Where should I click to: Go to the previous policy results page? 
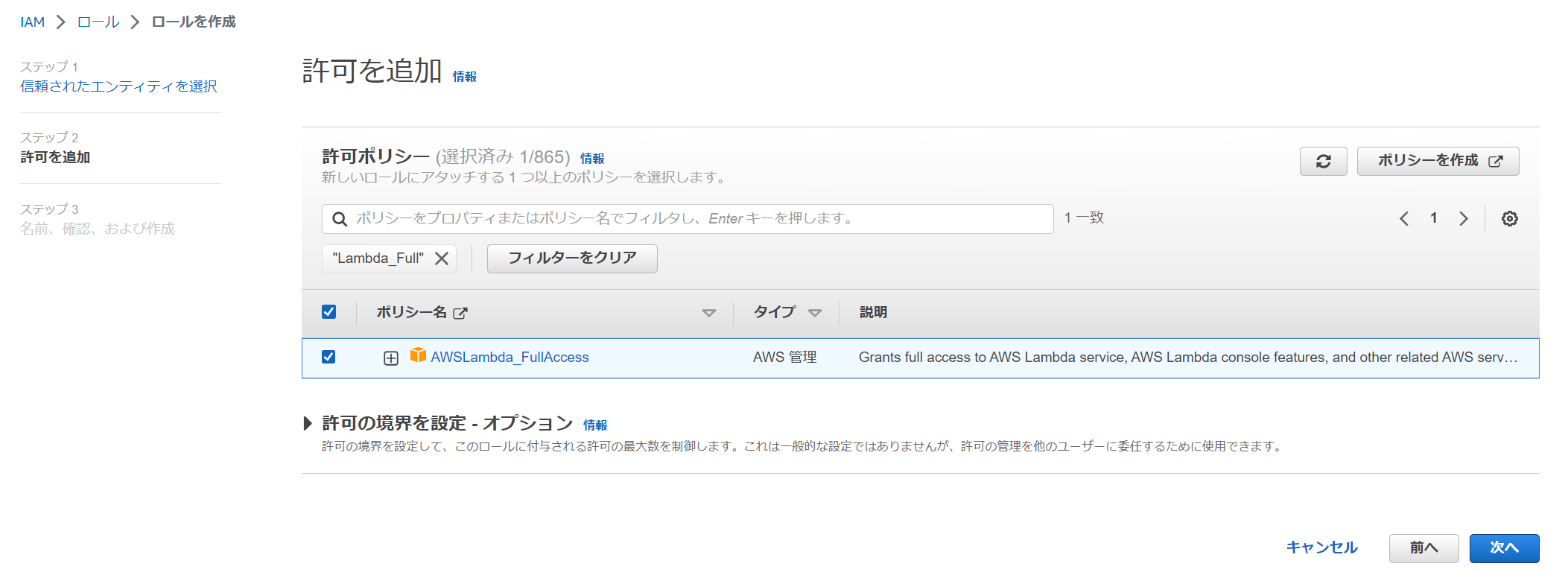(x=1404, y=218)
